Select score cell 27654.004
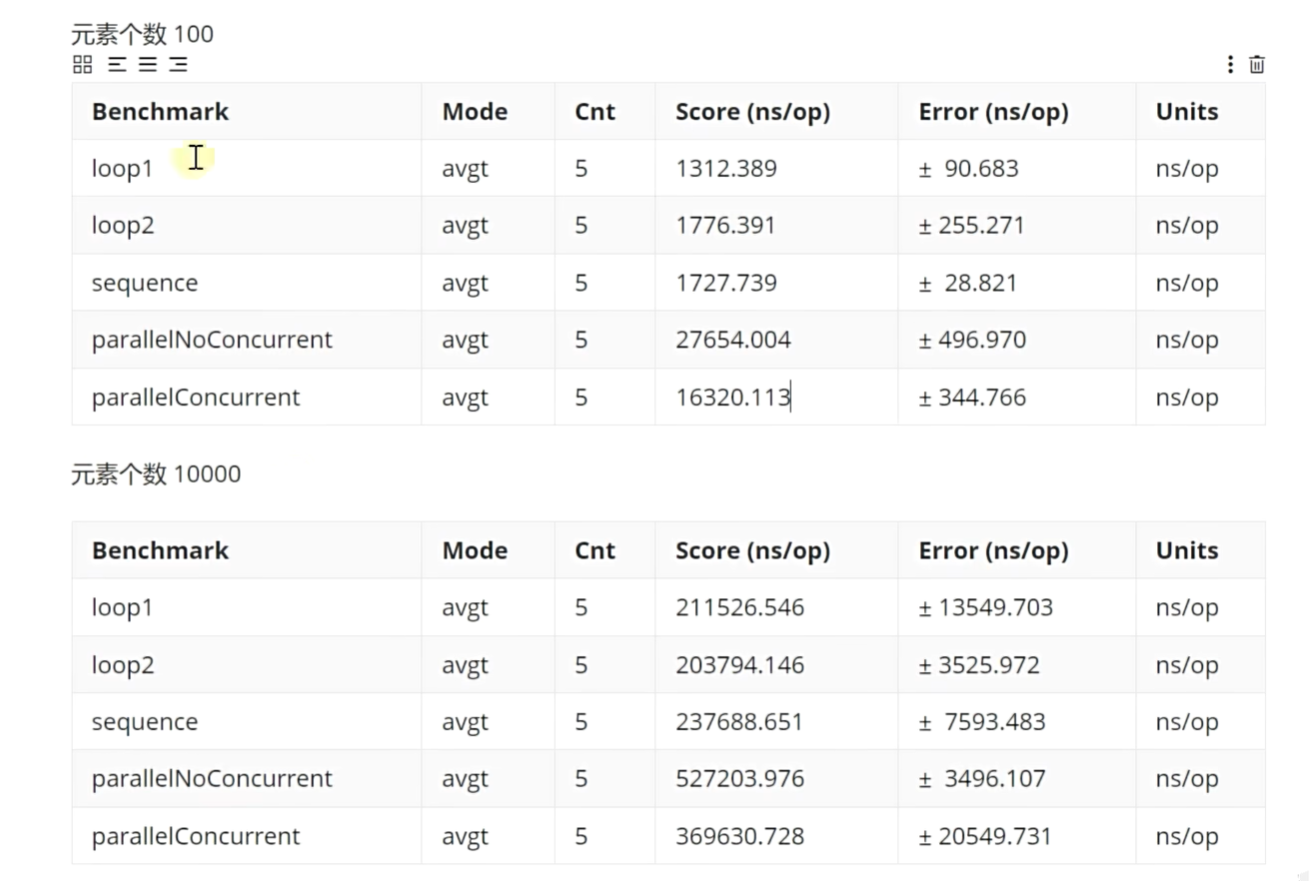The image size is (1313, 881). click(733, 340)
